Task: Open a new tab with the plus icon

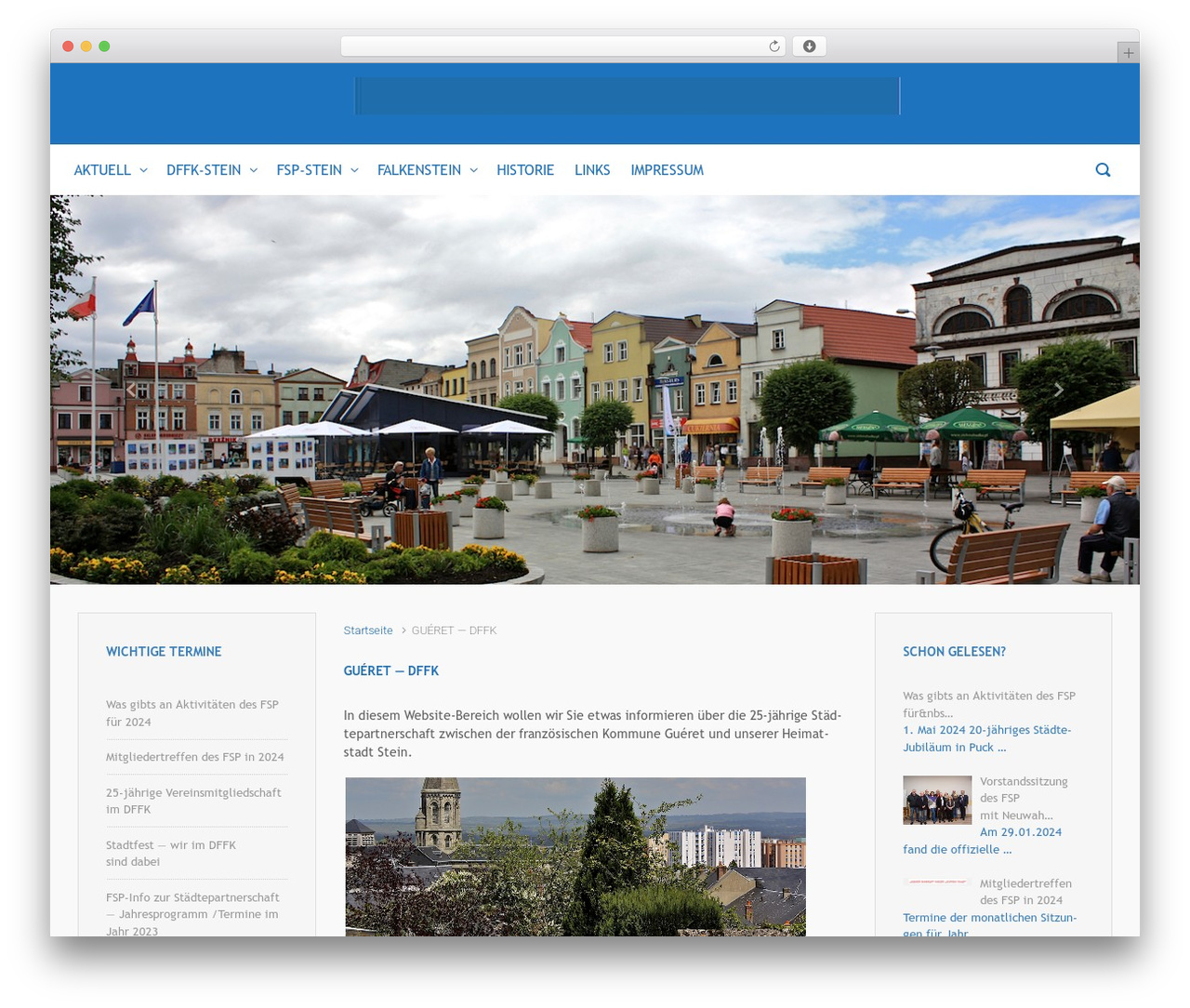Action: [x=1128, y=53]
